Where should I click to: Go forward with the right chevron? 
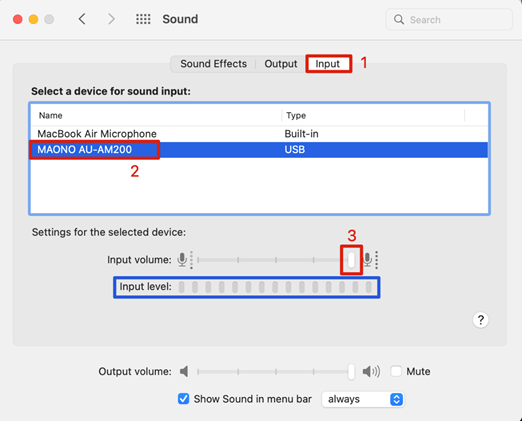pos(111,19)
